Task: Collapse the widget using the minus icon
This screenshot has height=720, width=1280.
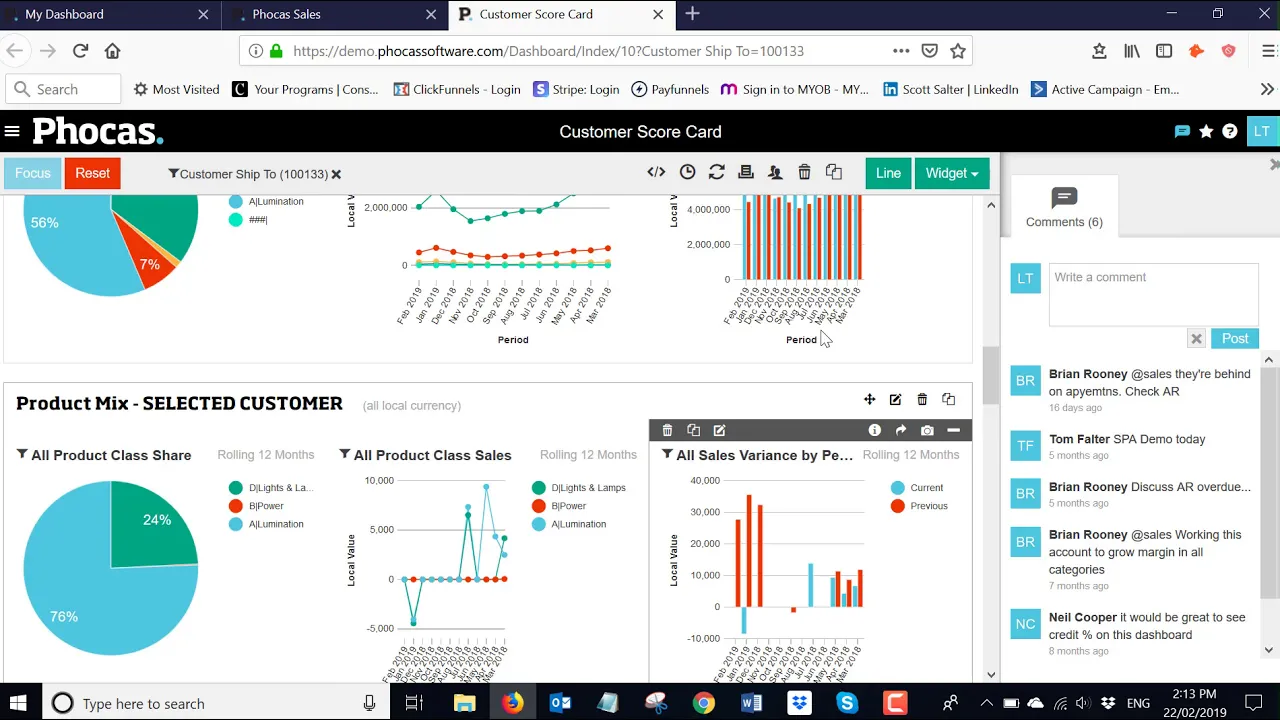Action: coord(953,430)
